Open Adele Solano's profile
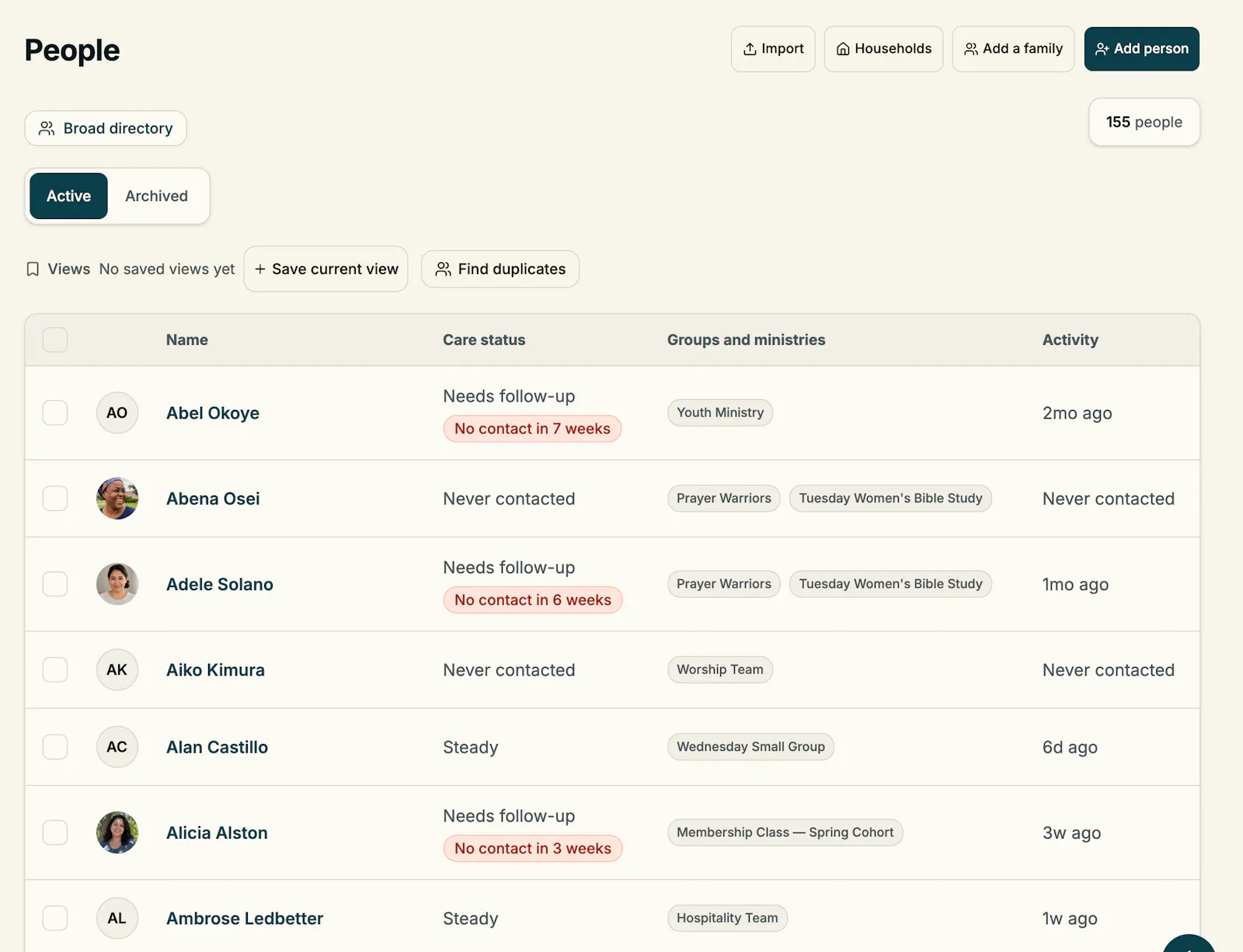Screen dimensions: 1243x952 220,584
